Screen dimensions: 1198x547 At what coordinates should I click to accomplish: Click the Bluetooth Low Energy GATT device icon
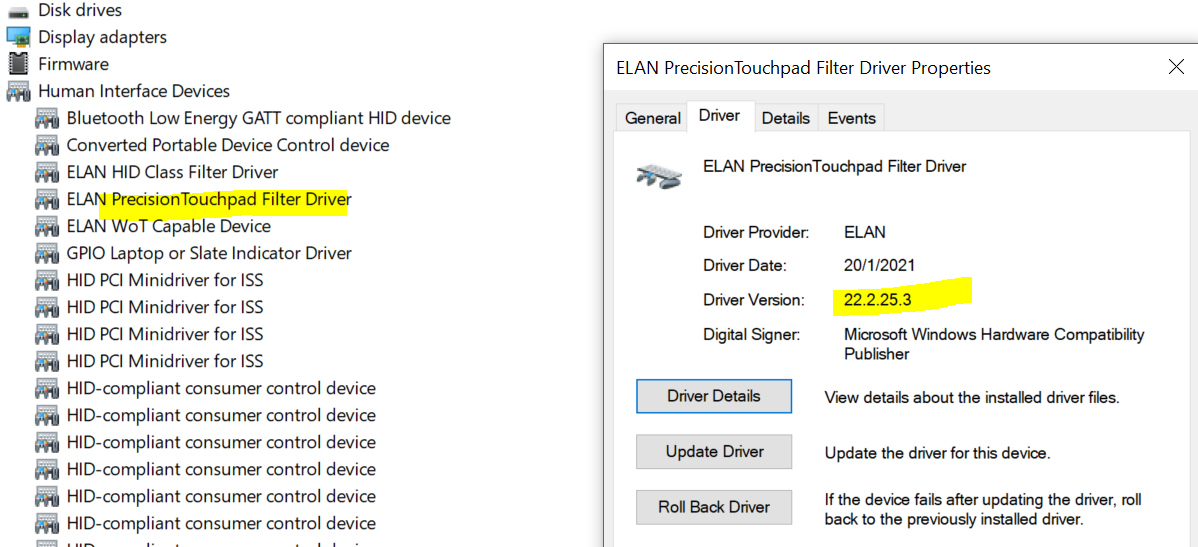[47, 118]
